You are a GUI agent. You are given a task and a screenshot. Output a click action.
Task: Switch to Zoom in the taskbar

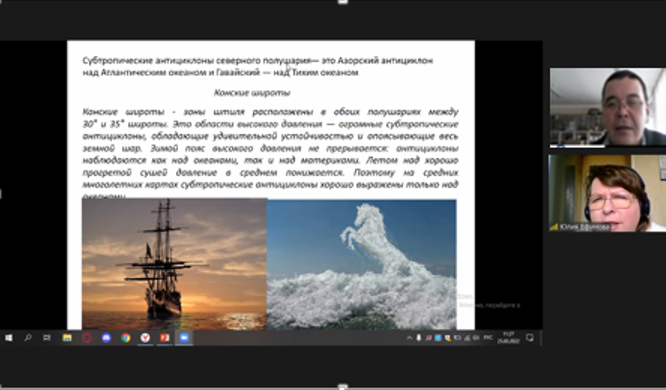(184, 338)
